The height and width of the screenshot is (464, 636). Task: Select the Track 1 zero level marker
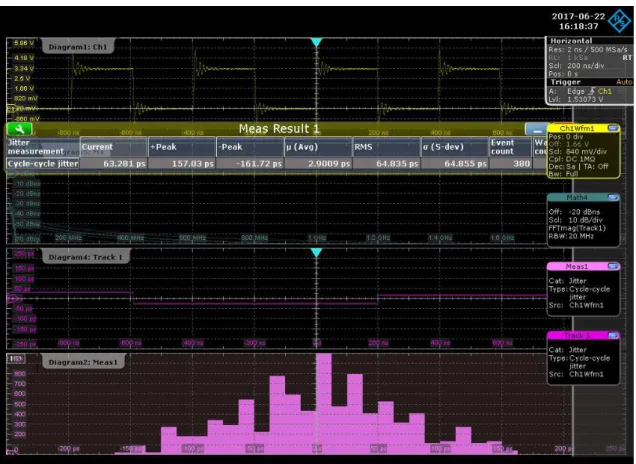[x=11, y=299]
